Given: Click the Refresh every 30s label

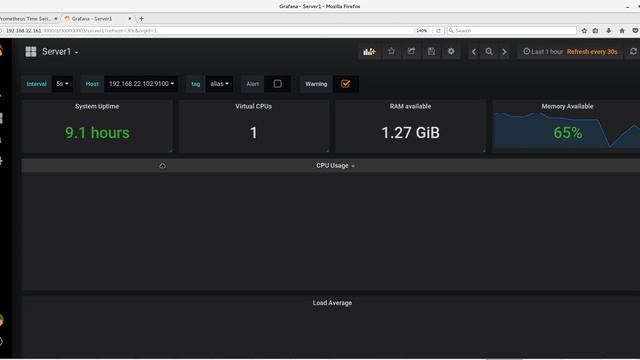Looking at the screenshot, I should (592, 52).
